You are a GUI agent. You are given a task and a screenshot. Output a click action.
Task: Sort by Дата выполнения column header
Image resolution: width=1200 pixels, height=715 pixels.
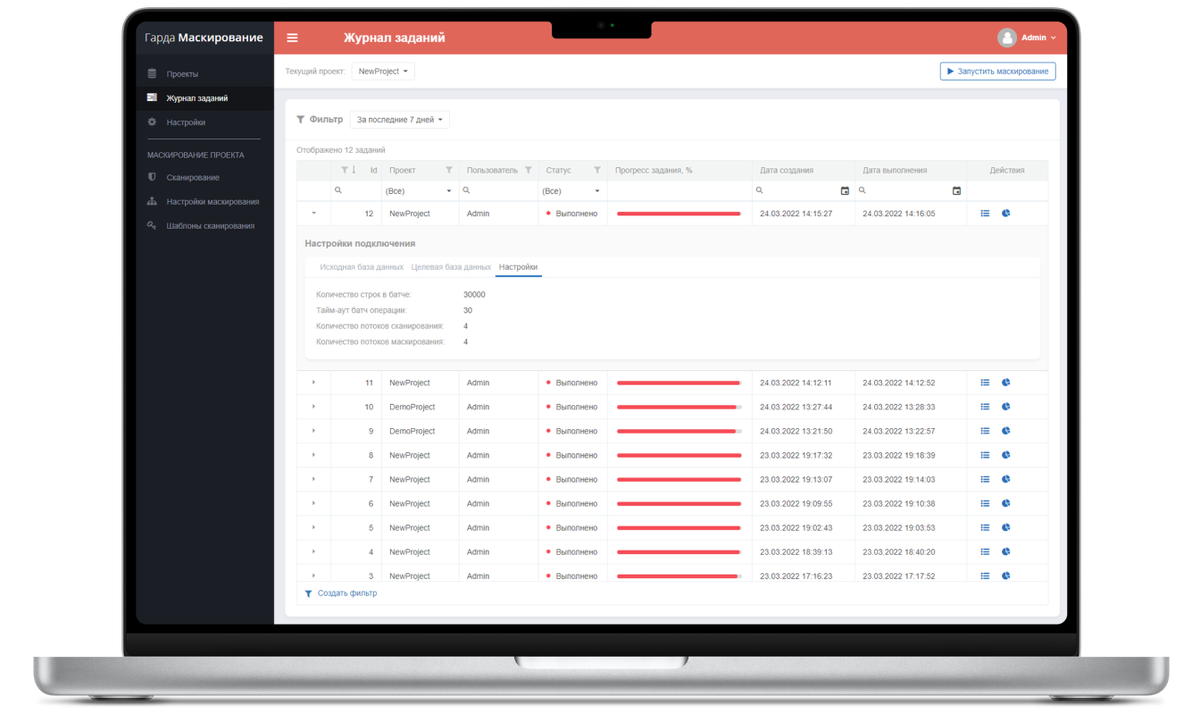(x=895, y=170)
